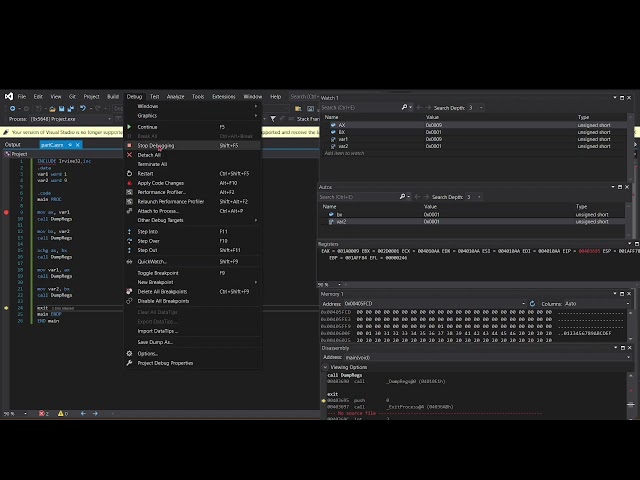Choose Disable All Breakpoints entry
Image resolution: width=640 pixels, height=480 pixels.
point(192,301)
